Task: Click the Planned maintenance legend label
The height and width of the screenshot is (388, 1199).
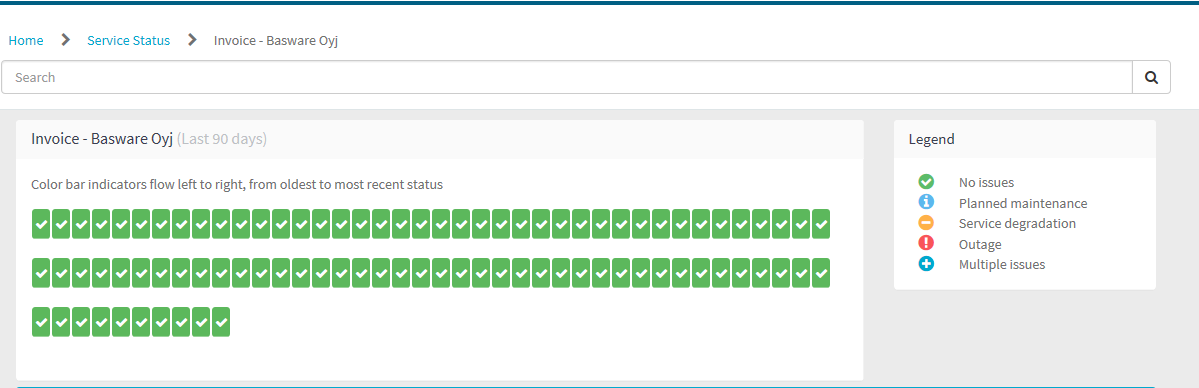Action: pyautogui.click(x=1022, y=203)
